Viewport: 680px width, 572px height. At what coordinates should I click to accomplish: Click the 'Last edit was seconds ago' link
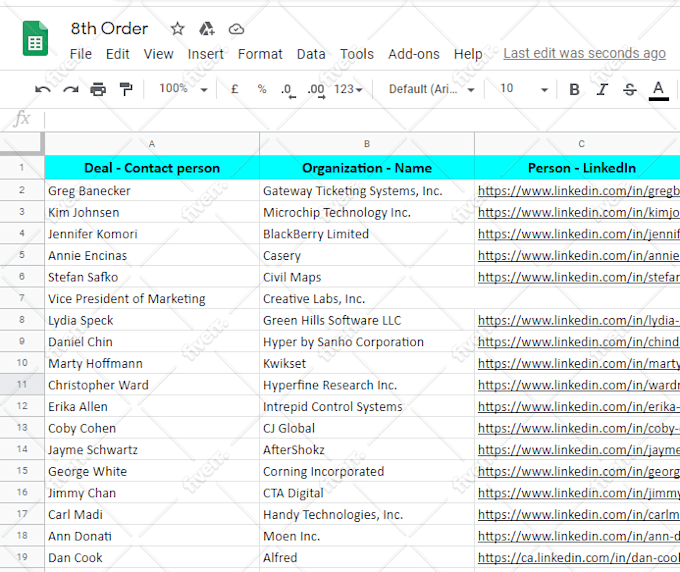coord(584,53)
